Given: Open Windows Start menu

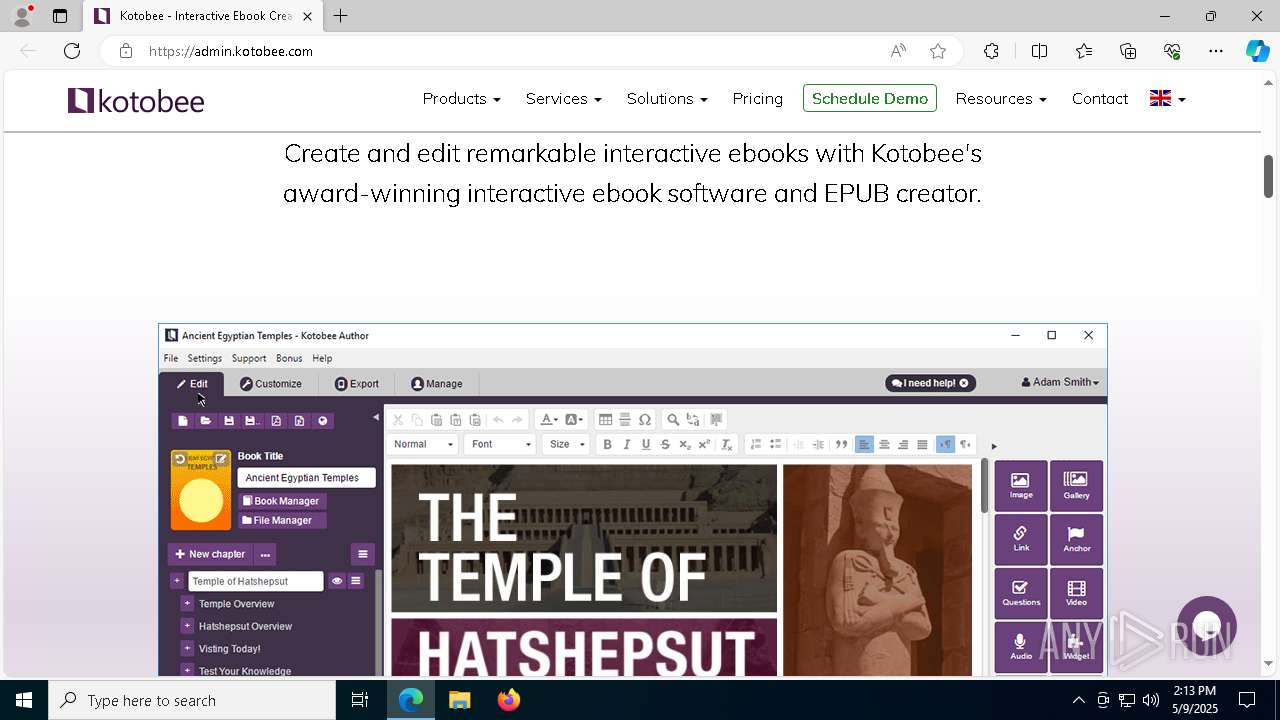Looking at the screenshot, I should point(24,700).
